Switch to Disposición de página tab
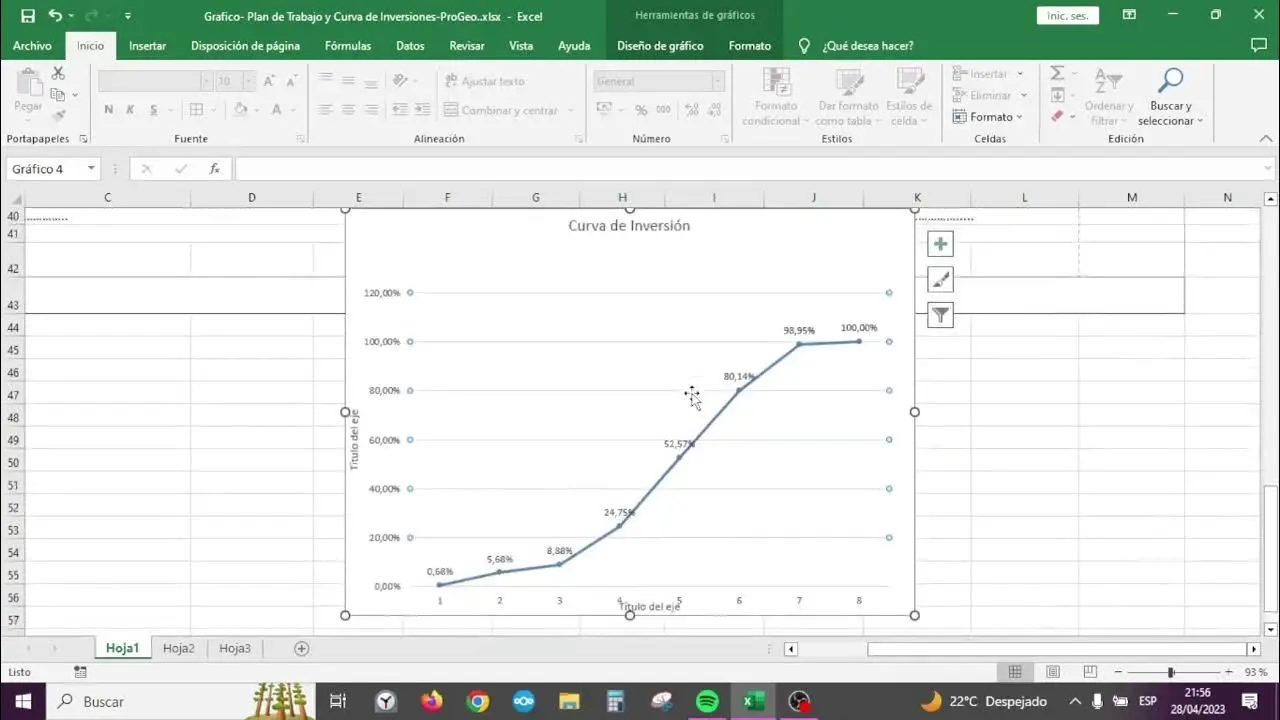This screenshot has width=1280, height=720. [x=245, y=46]
